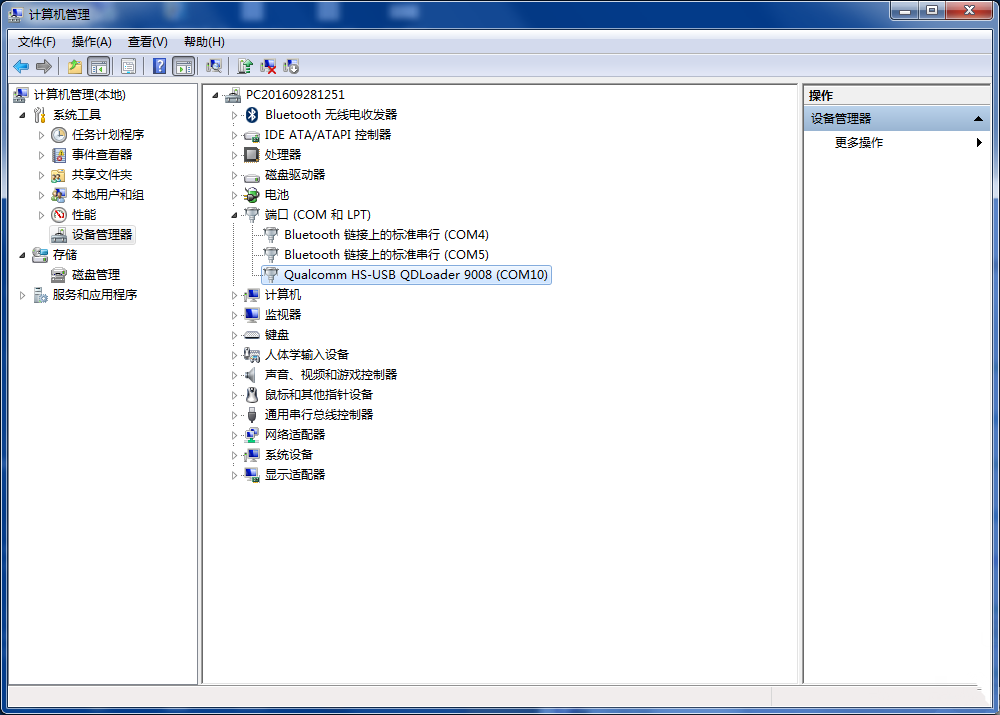This screenshot has width=1000, height=715.
Task: Click the 计算机 category icon
Action: pos(252,295)
